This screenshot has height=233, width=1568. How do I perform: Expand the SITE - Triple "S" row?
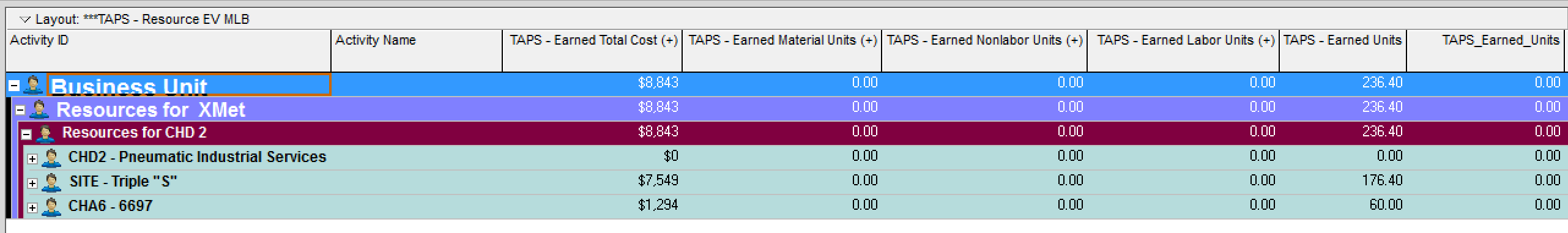click(32, 183)
